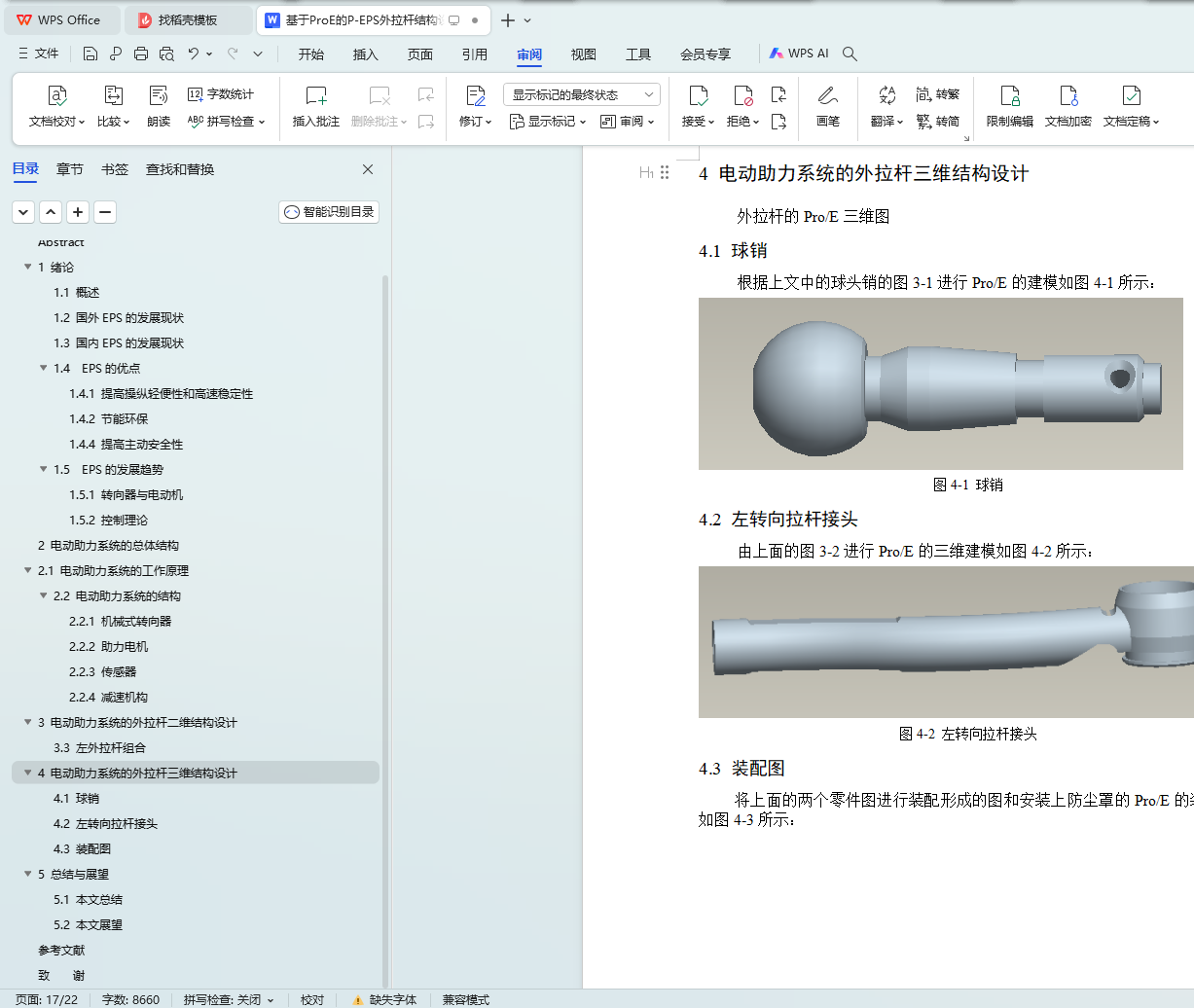
Task: Open the 文件 file menu
Action: tap(39, 54)
